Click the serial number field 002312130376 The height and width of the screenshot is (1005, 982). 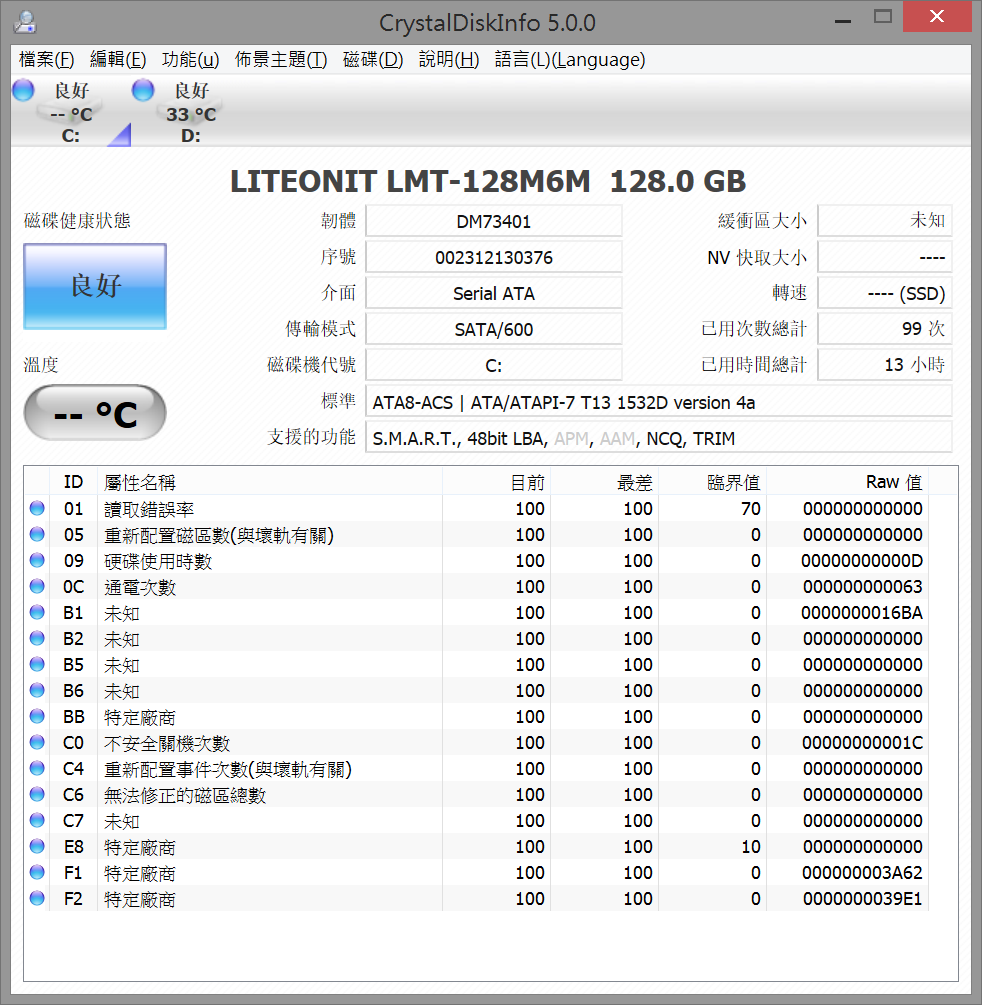[494, 257]
